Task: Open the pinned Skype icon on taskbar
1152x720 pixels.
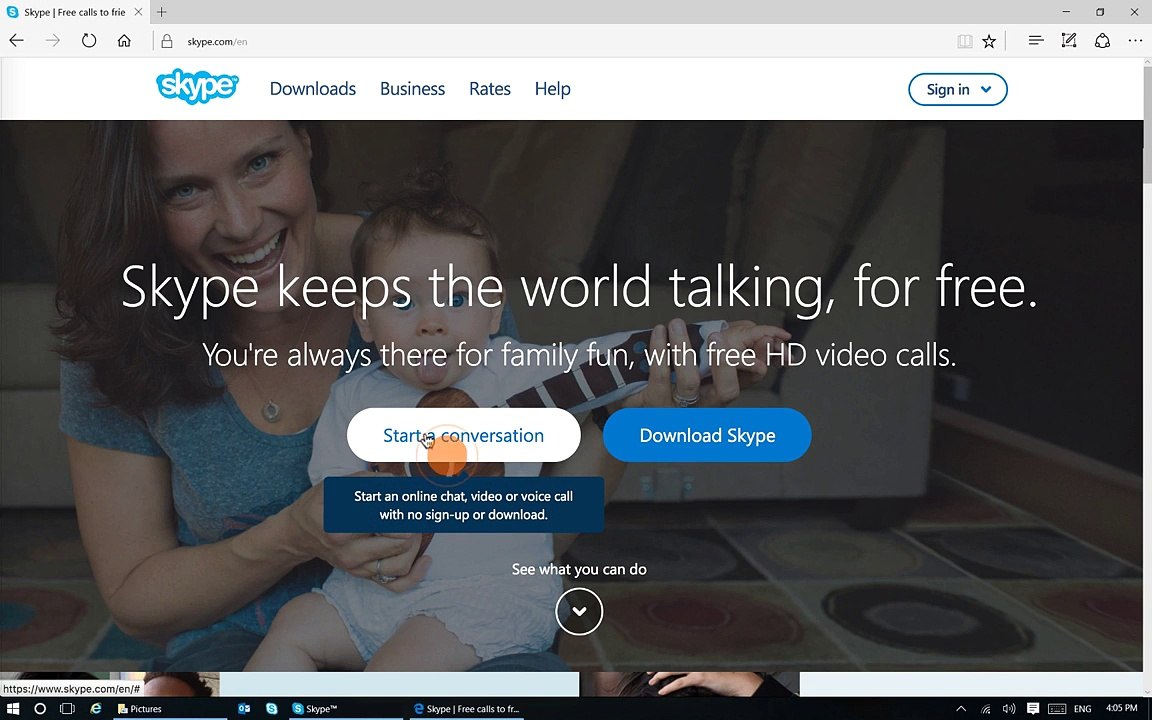Action: click(272, 708)
